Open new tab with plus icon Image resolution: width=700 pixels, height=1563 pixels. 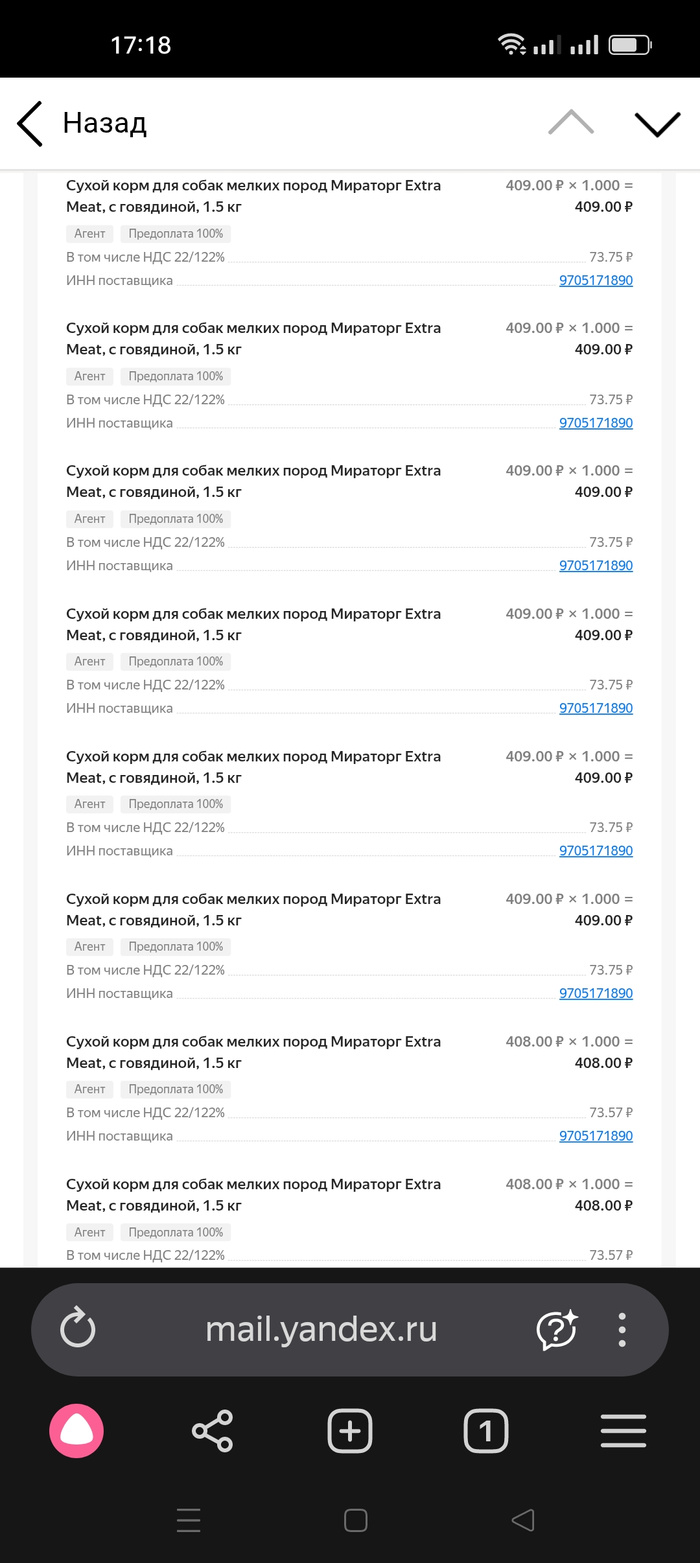[349, 1431]
